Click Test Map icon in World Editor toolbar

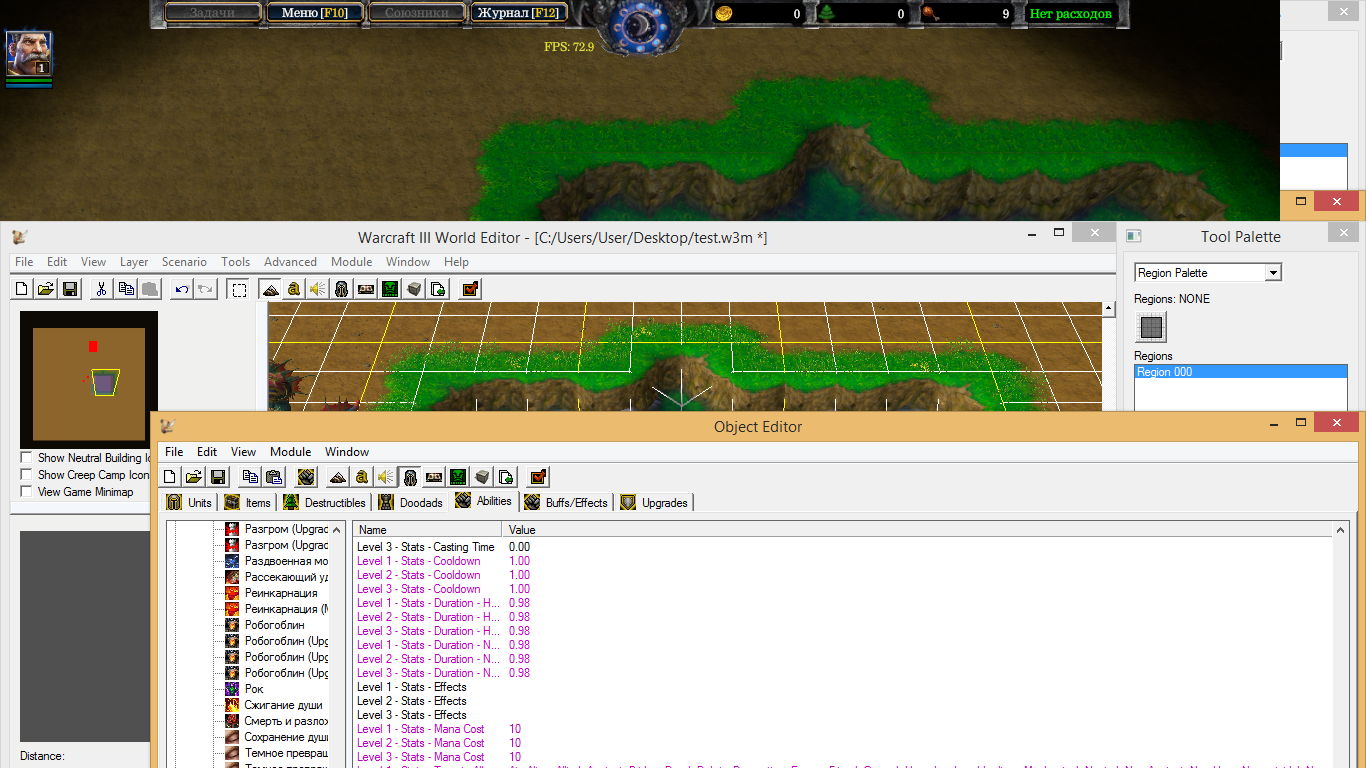[x=470, y=289]
